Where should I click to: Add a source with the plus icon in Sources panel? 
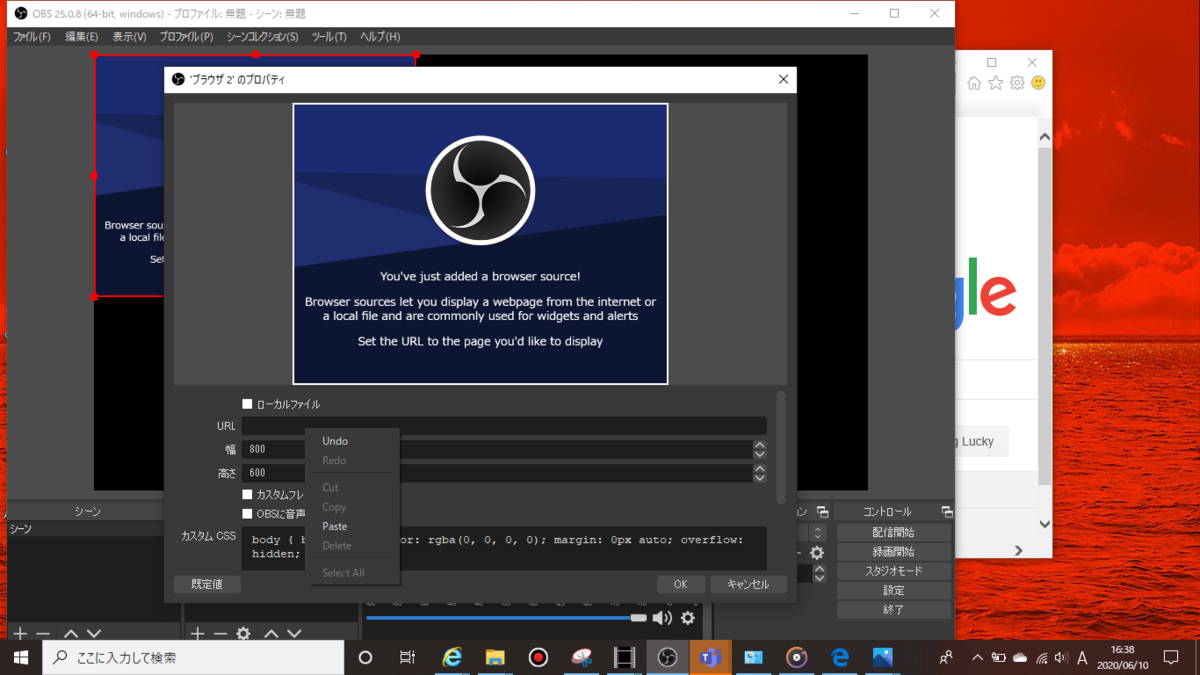click(198, 633)
